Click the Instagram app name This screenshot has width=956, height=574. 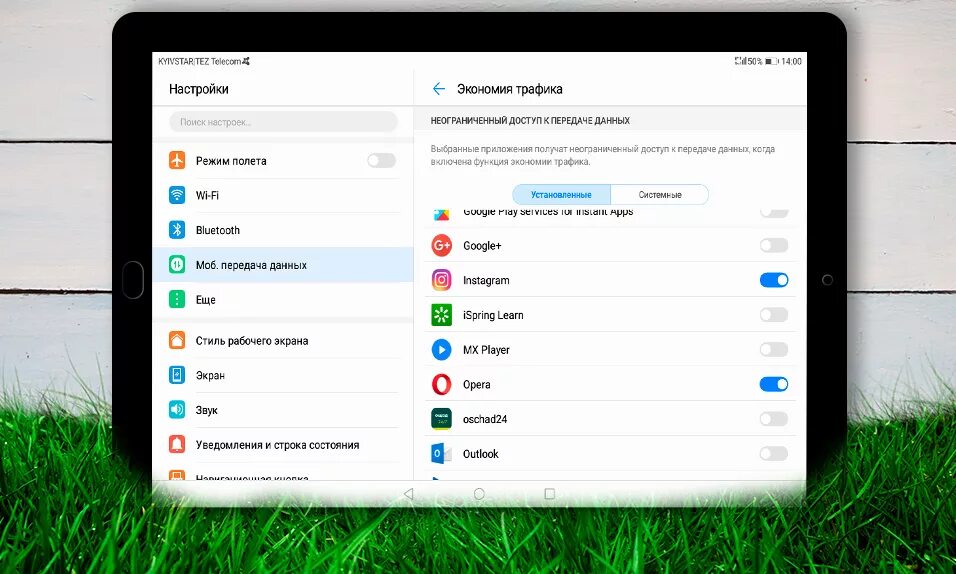(x=486, y=281)
